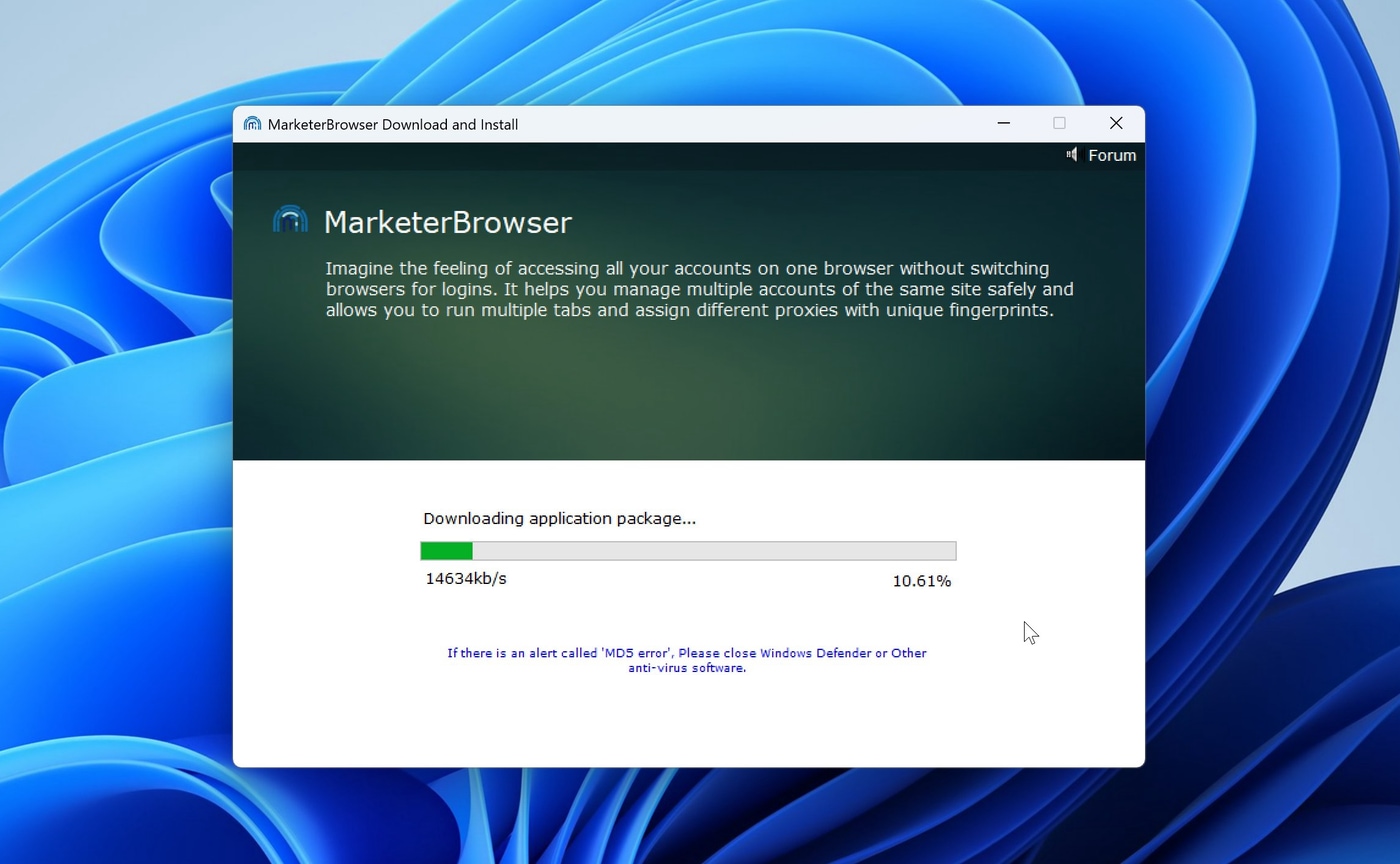Click the MarketerBrowser heading text
This screenshot has width=1400, height=864.
point(448,222)
